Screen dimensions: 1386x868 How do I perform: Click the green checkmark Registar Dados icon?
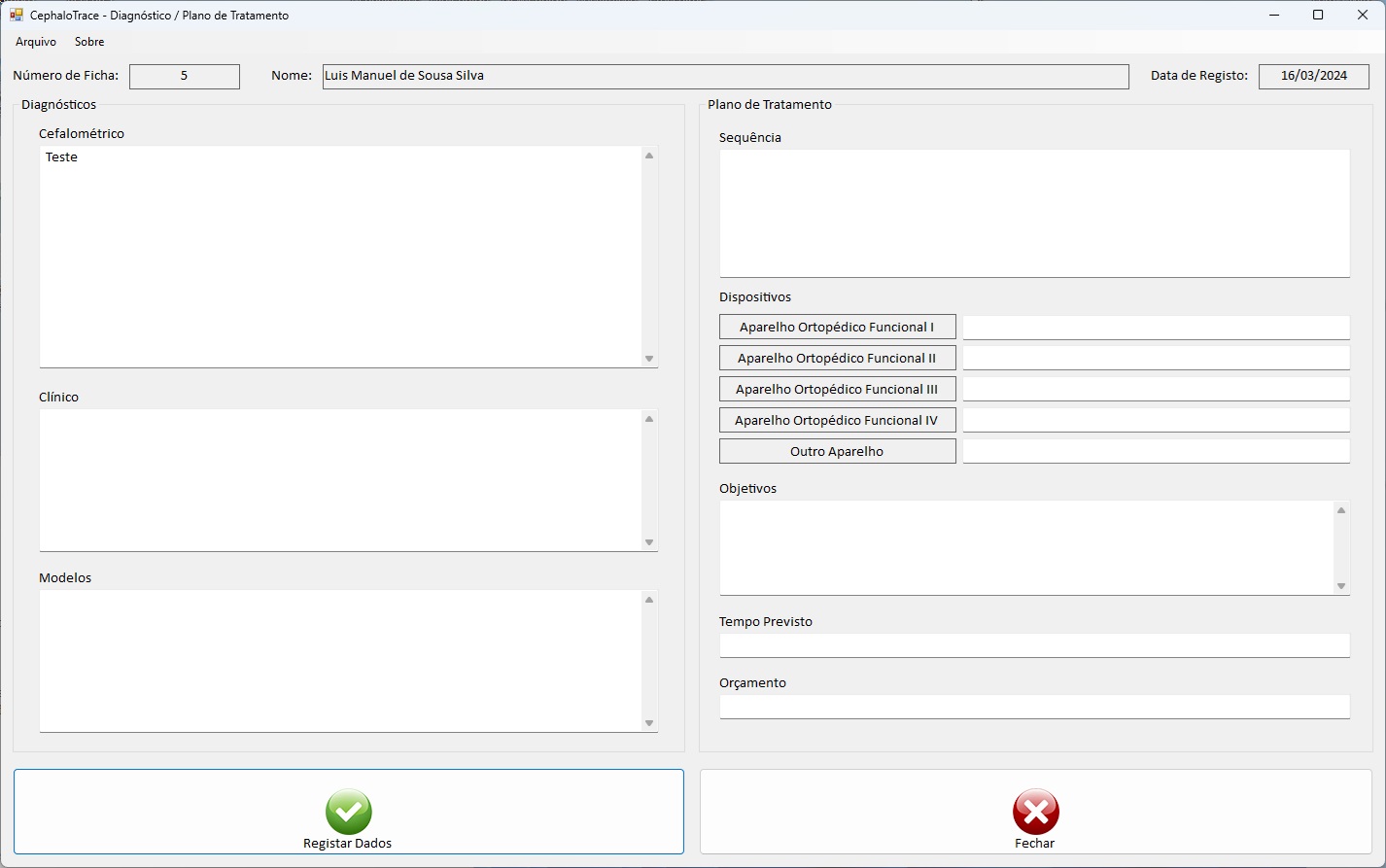coord(348,812)
